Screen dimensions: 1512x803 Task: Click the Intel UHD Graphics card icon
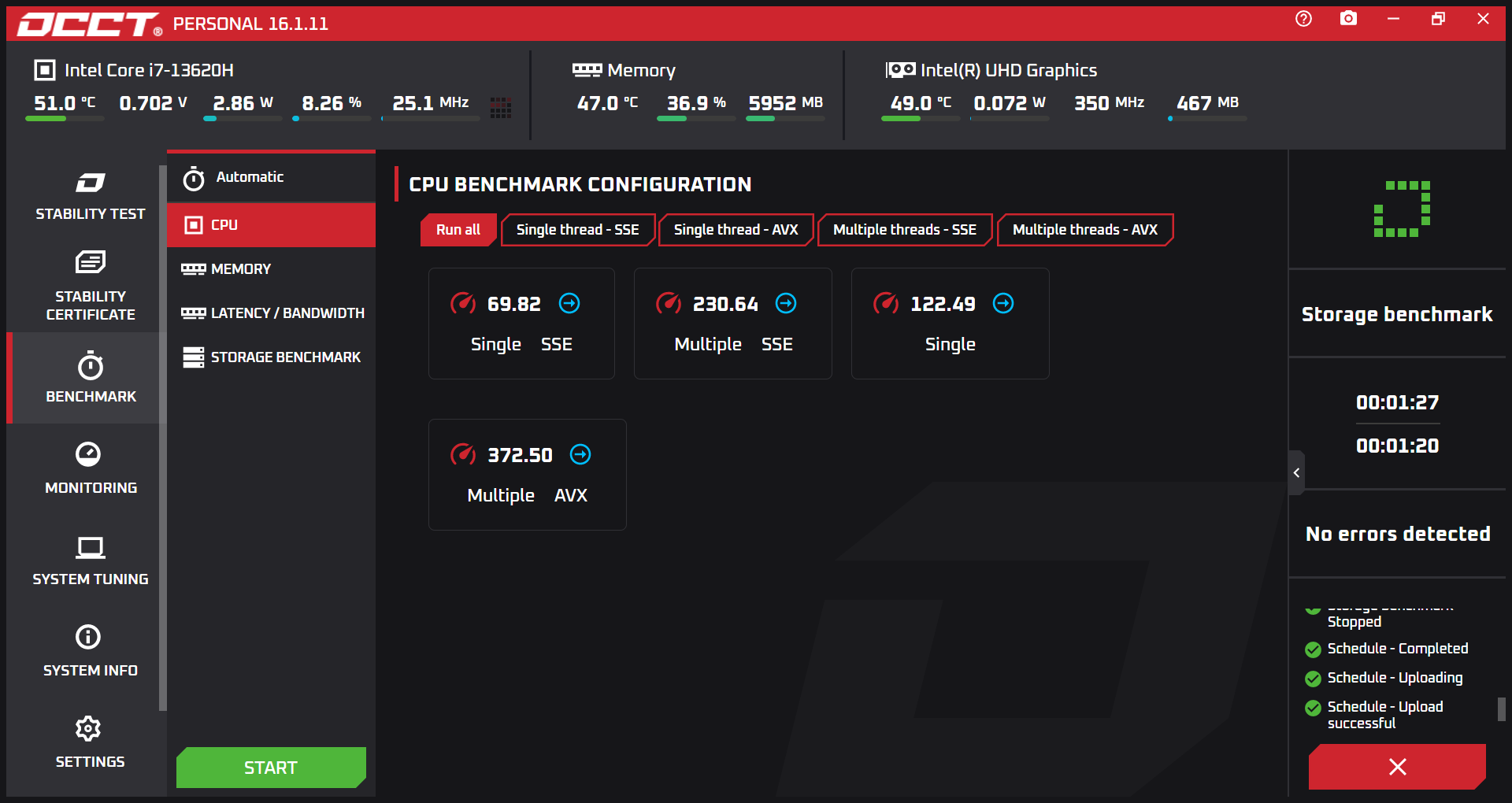coord(900,70)
